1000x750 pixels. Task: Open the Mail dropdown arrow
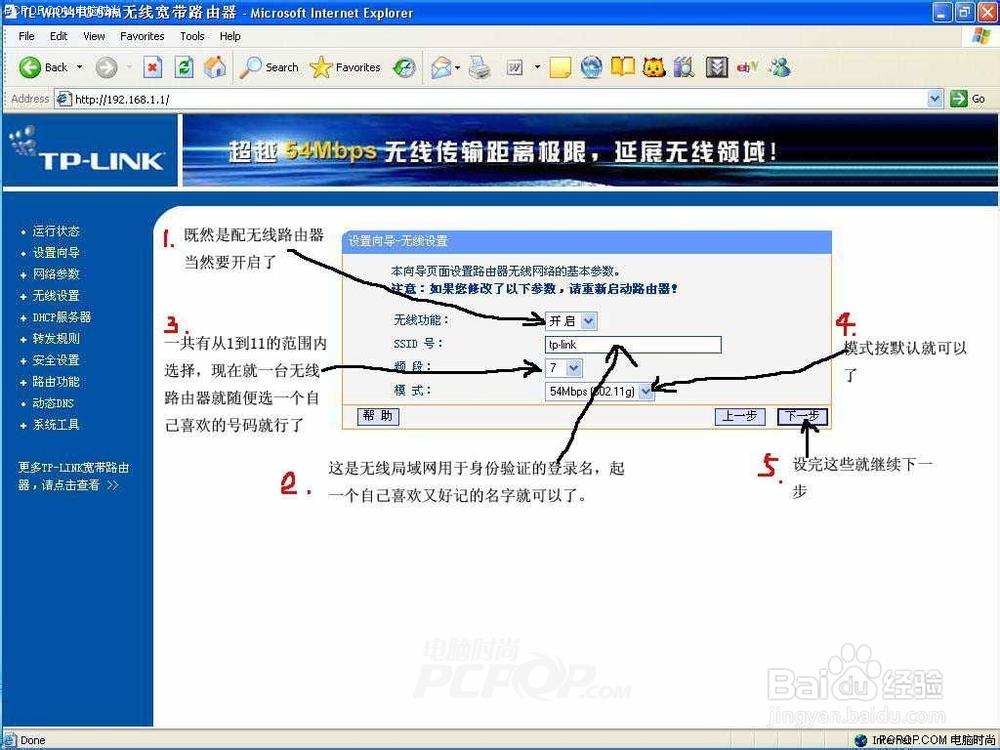coord(458,67)
